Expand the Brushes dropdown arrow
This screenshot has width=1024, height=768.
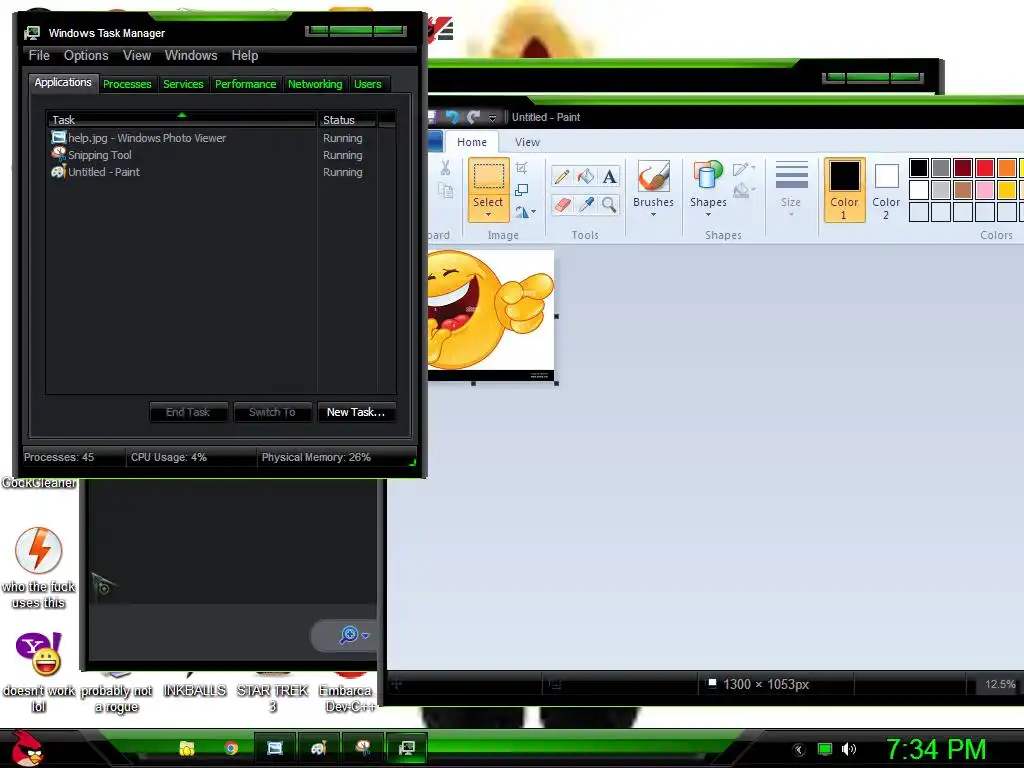pyautogui.click(x=653, y=215)
